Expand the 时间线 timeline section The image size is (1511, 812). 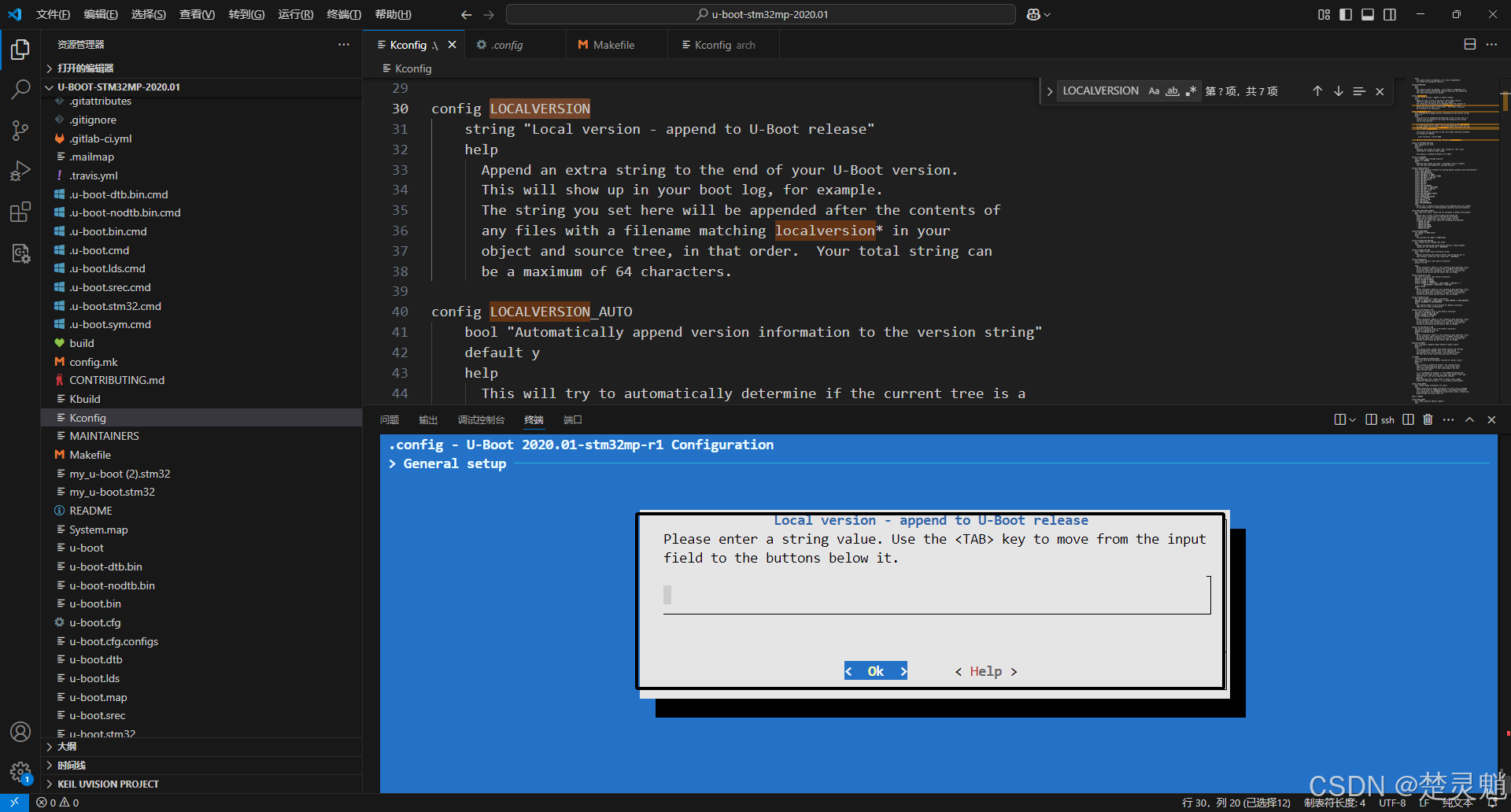(201, 766)
